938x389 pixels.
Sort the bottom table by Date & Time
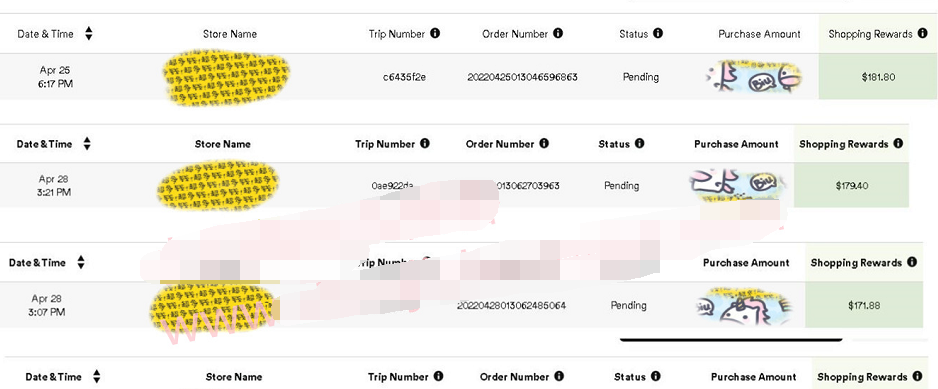click(x=96, y=376)
